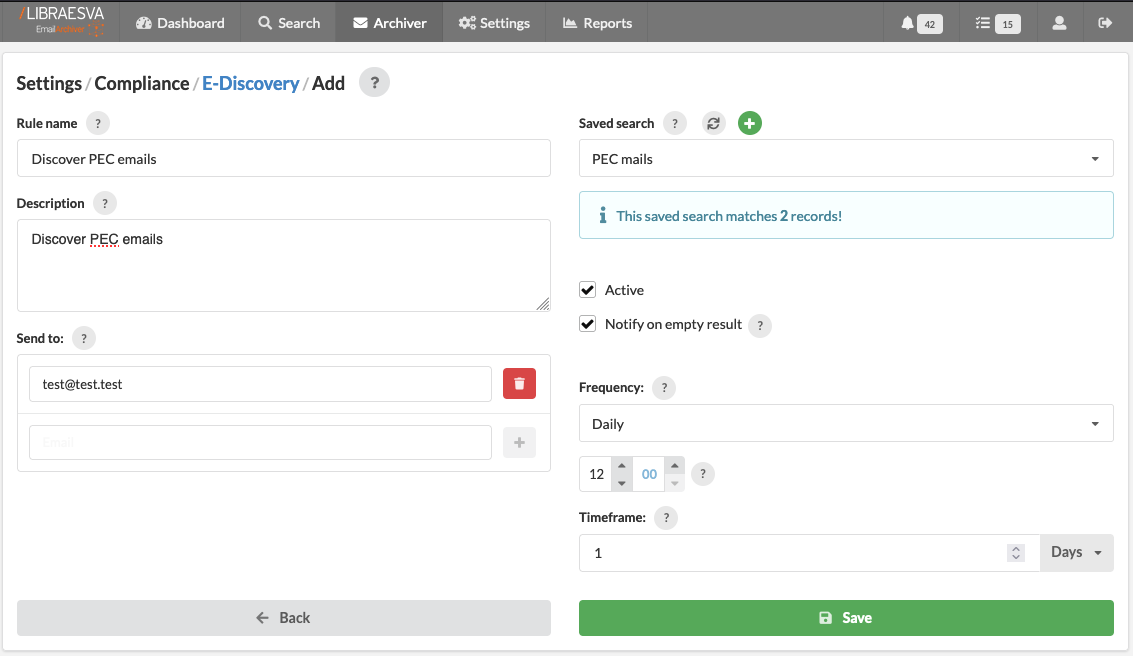Focus the test@test.test email field

tap(260, 384)
